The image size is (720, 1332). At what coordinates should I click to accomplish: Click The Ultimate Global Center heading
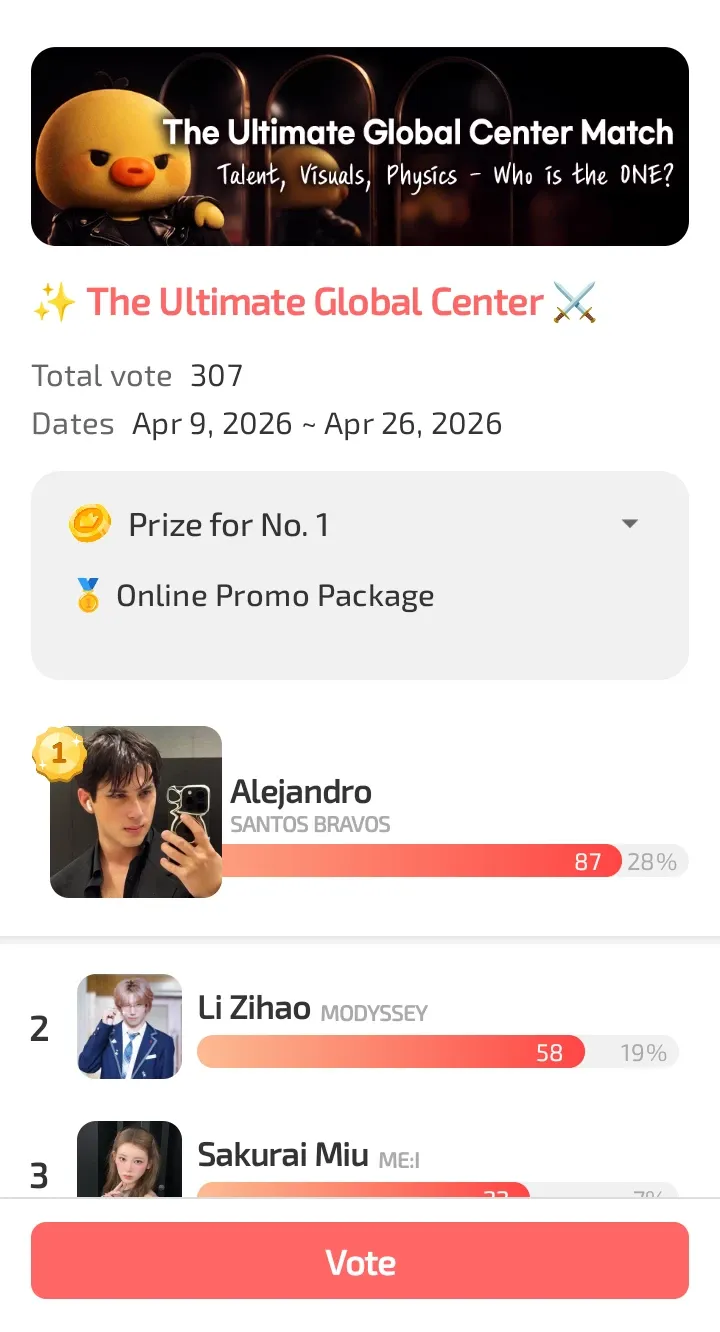(315, 302)
